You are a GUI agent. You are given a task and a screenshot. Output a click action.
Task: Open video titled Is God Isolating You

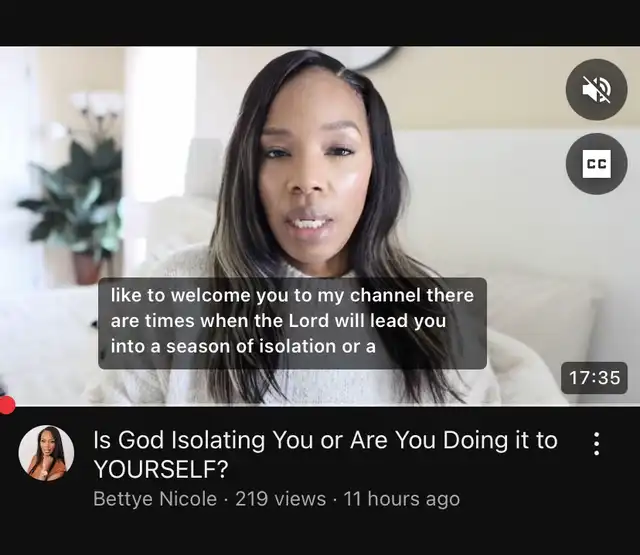tap(325, 454)
